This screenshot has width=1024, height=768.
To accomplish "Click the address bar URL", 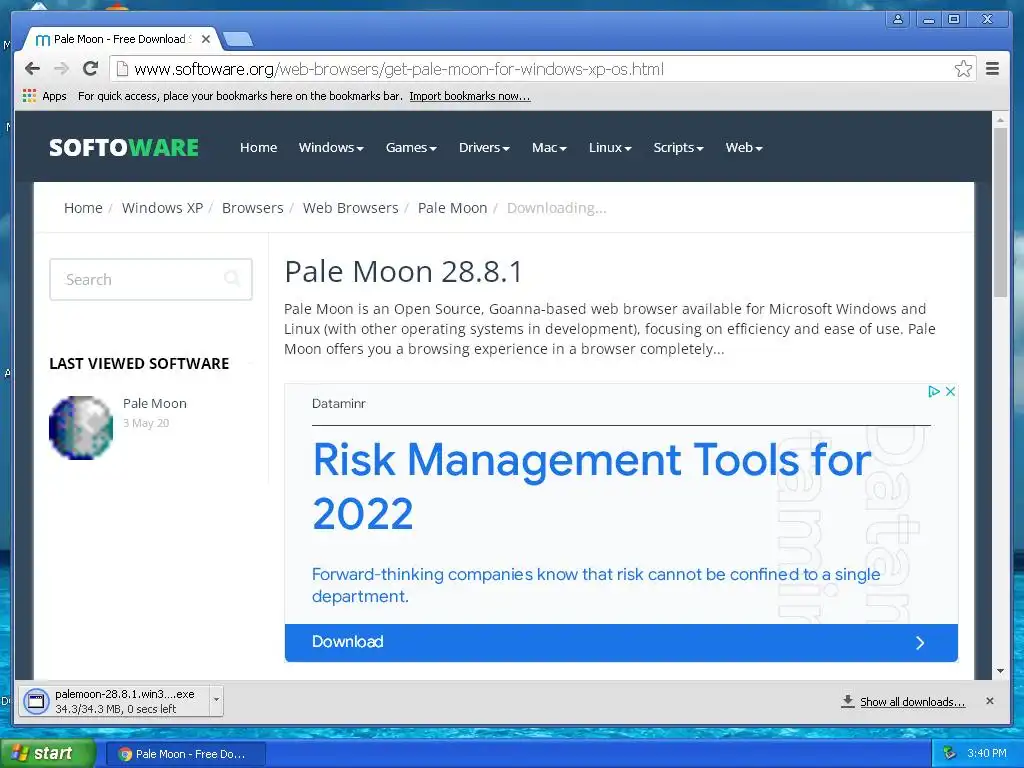I will click(x=398, y=69).
